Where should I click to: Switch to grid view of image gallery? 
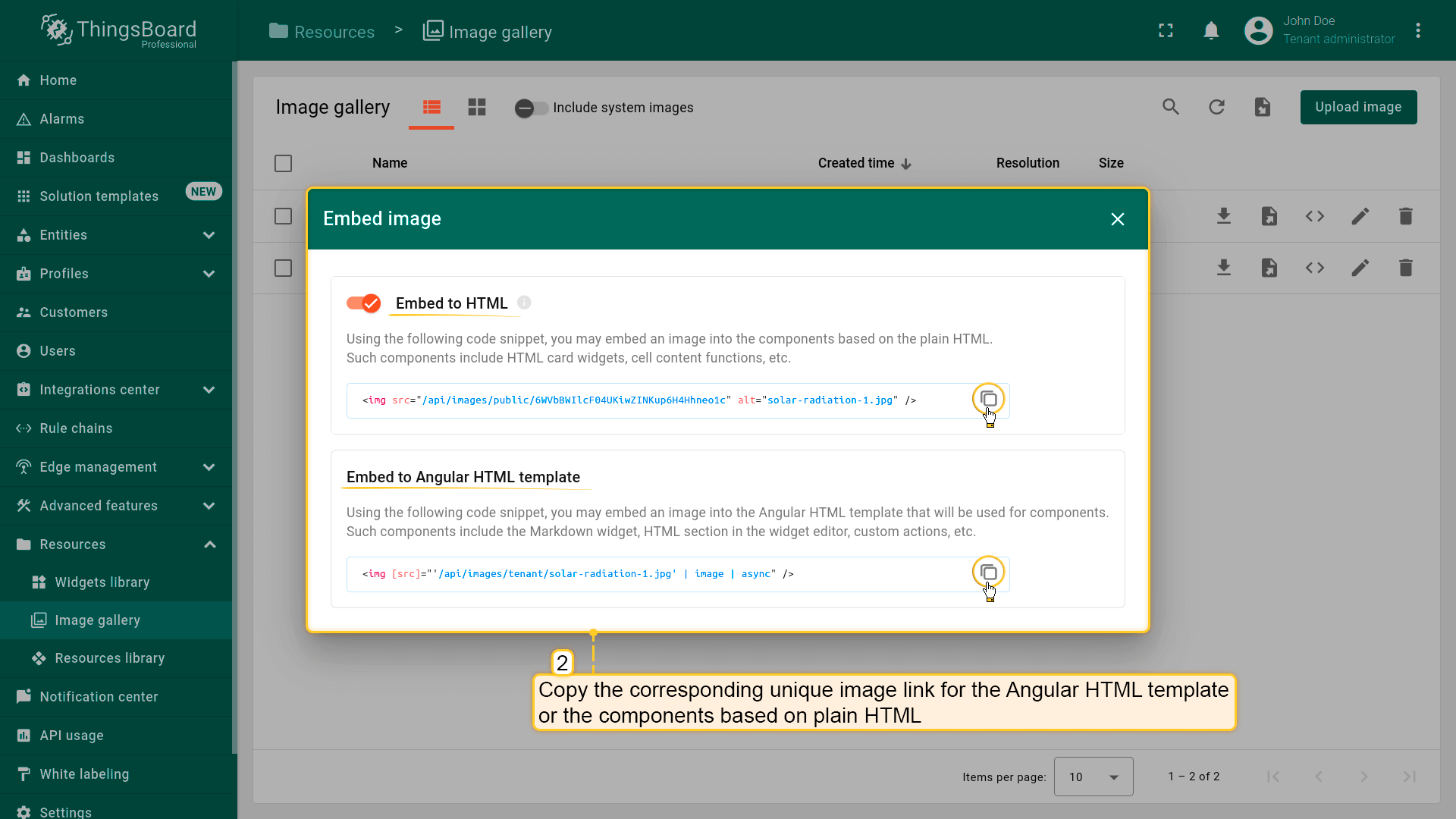477,107
